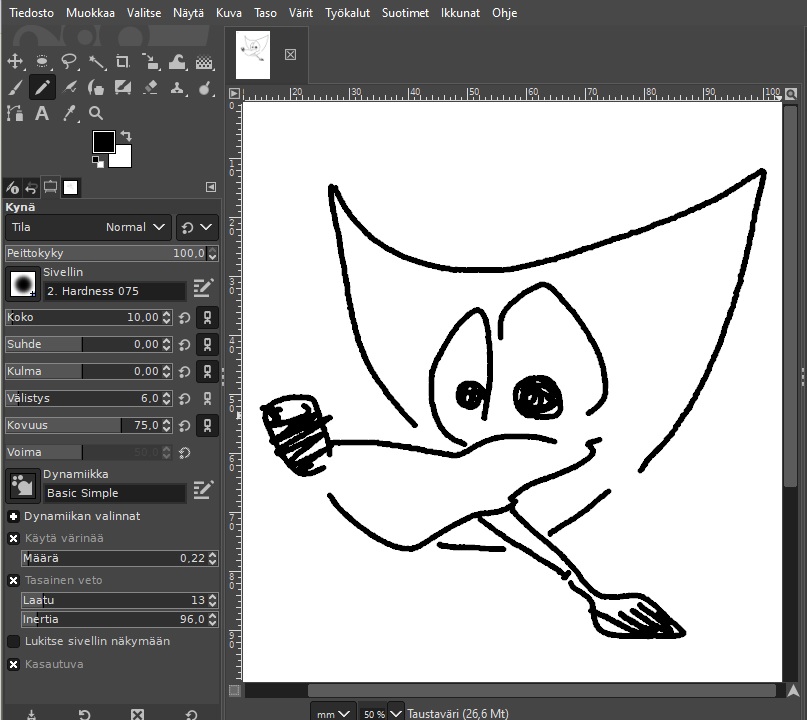Select the Free Select lasso tool

69,62
